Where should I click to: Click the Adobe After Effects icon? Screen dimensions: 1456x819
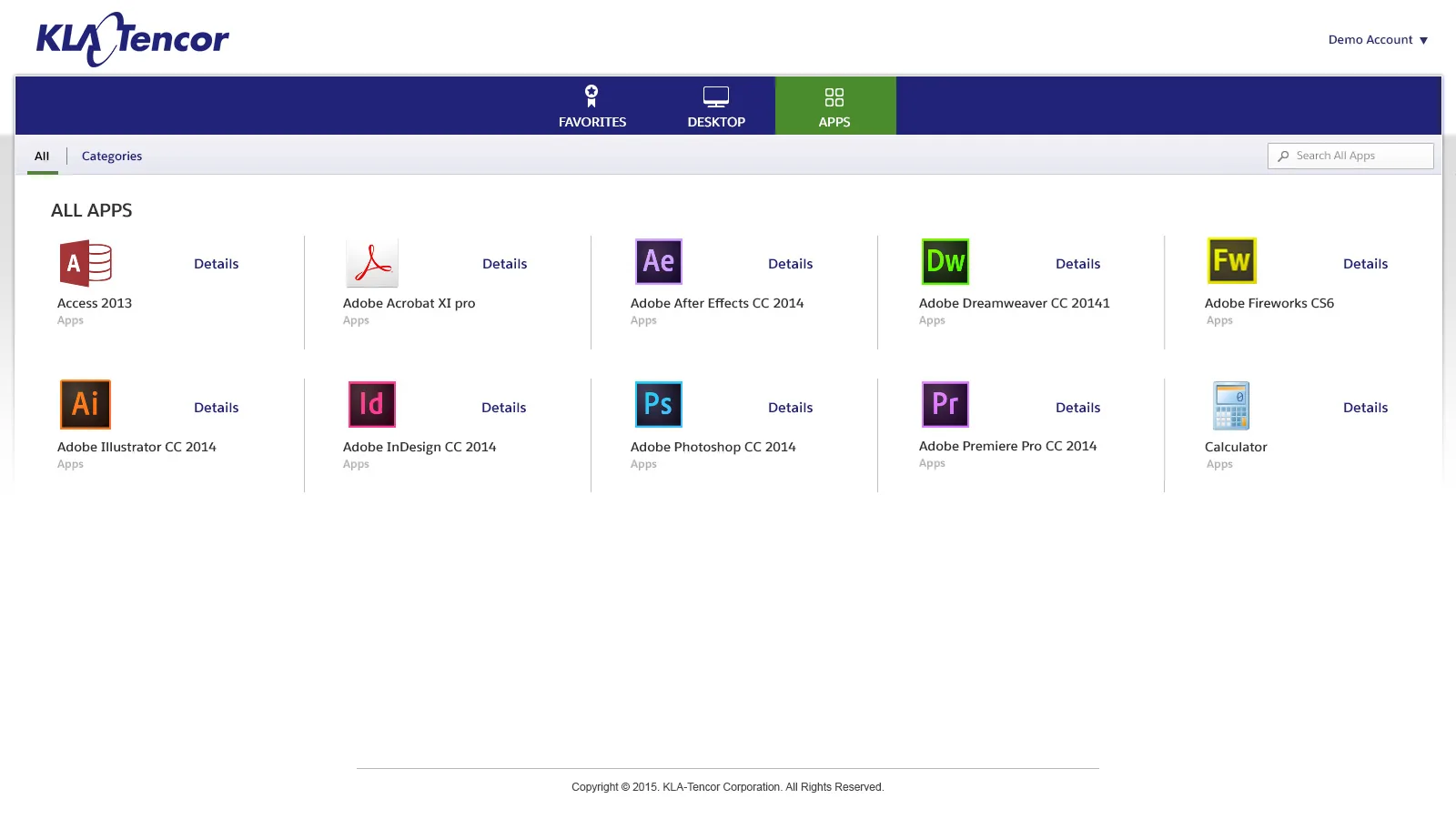coord(659,261)
